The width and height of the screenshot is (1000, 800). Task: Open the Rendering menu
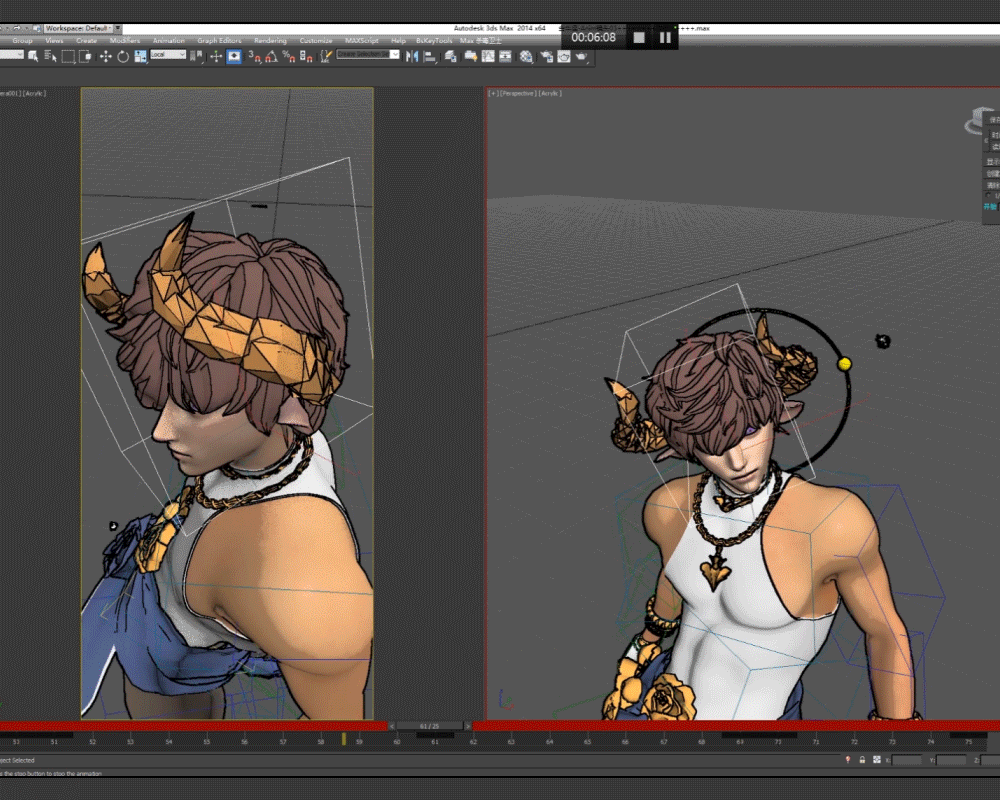tap(270, 41)
